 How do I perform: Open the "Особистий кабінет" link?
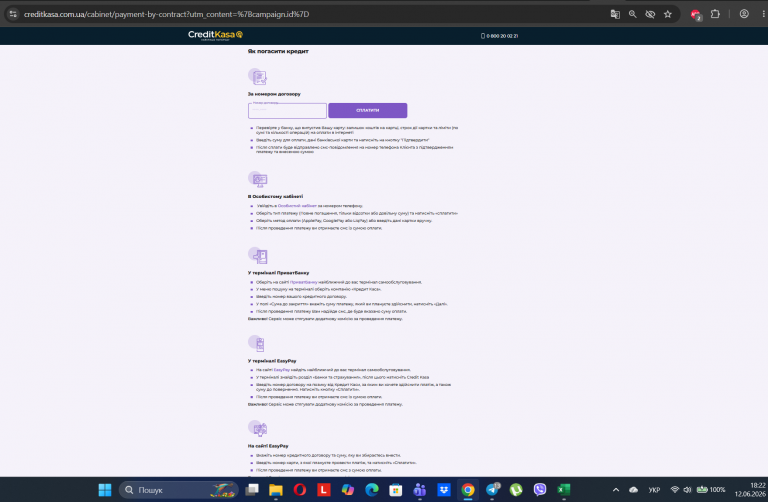[x=297, y=206]
